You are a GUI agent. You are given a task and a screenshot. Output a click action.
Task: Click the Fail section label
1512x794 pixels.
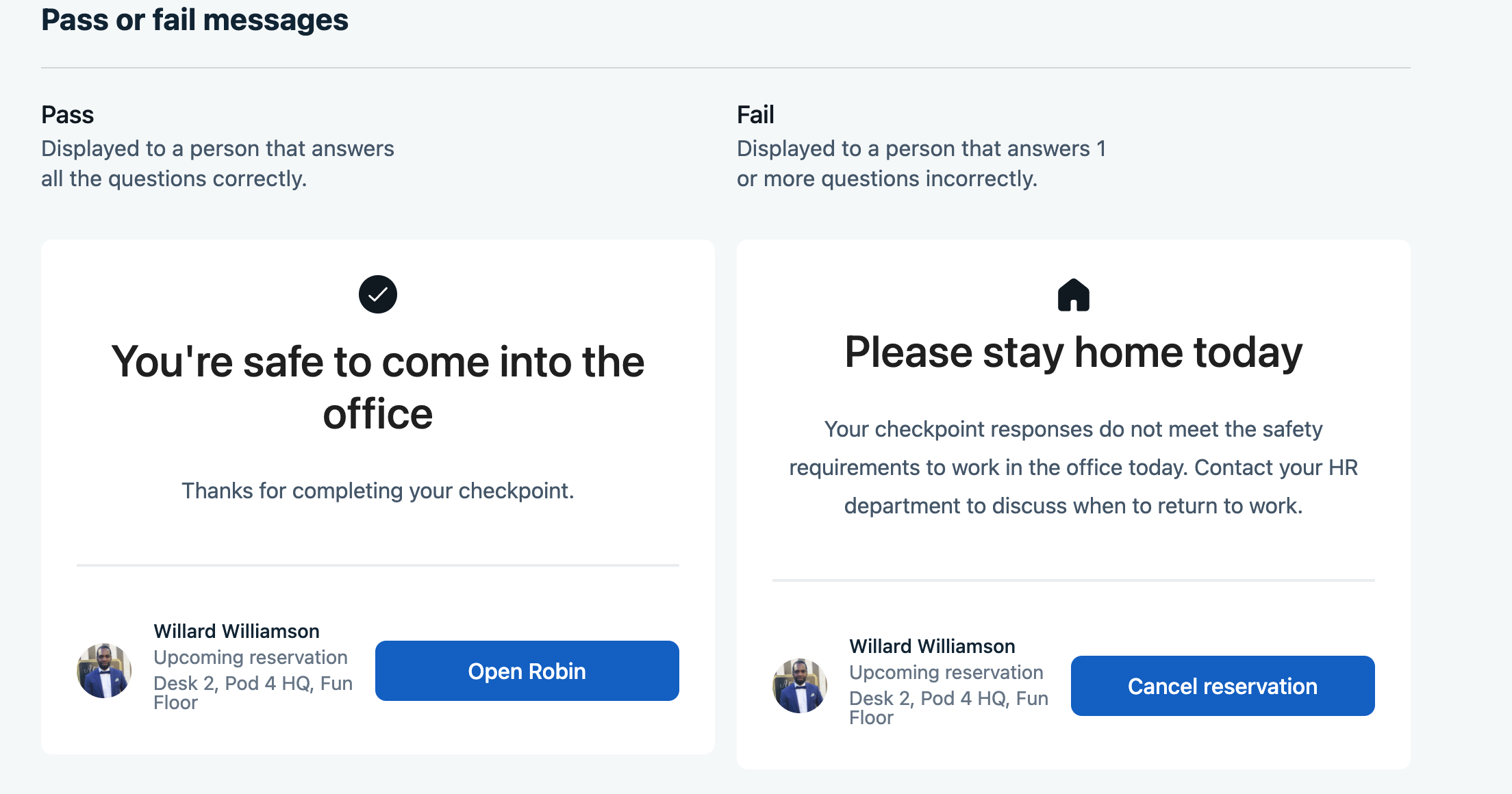point(755,114)
